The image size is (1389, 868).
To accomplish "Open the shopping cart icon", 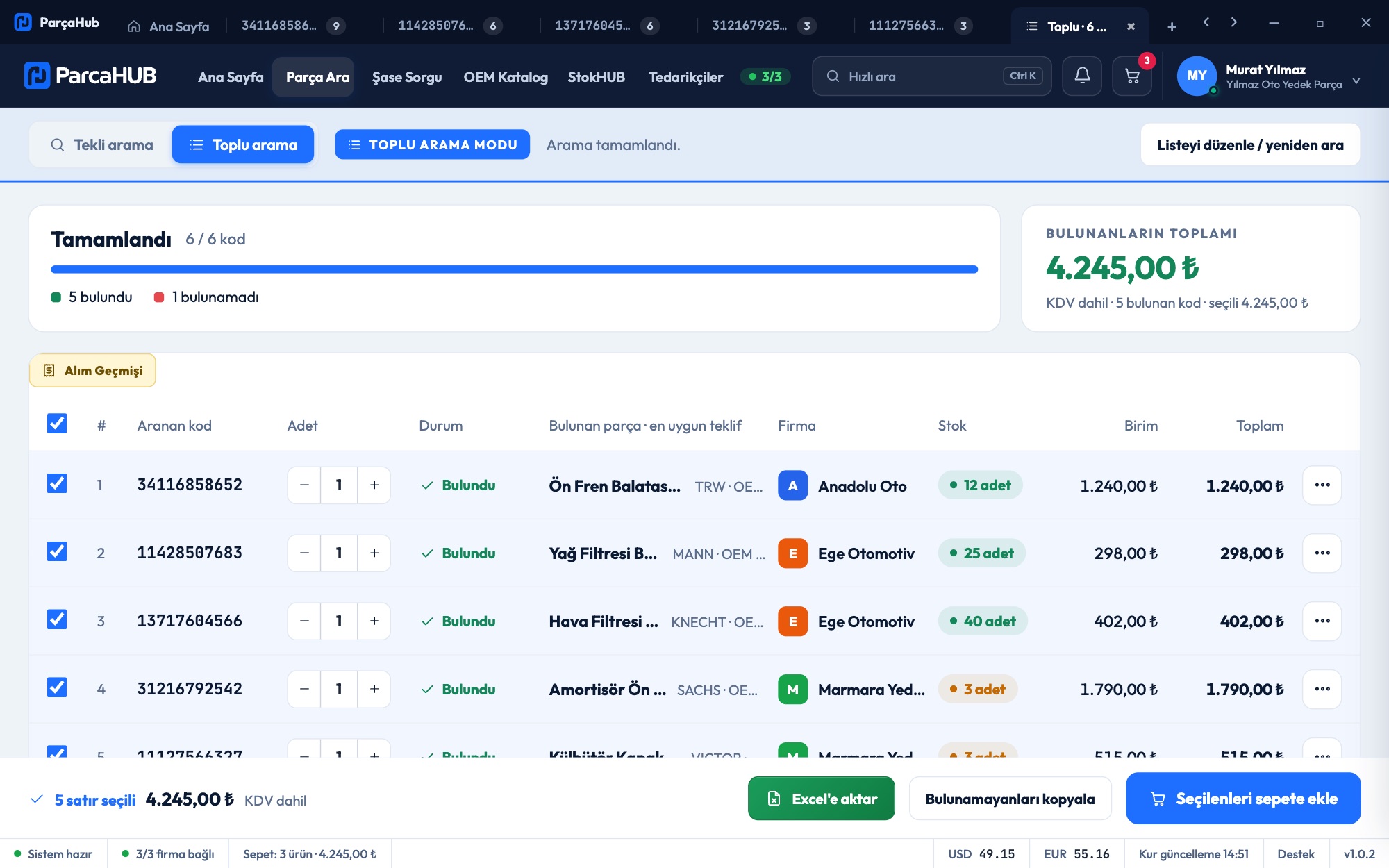I will [1132, 76].
